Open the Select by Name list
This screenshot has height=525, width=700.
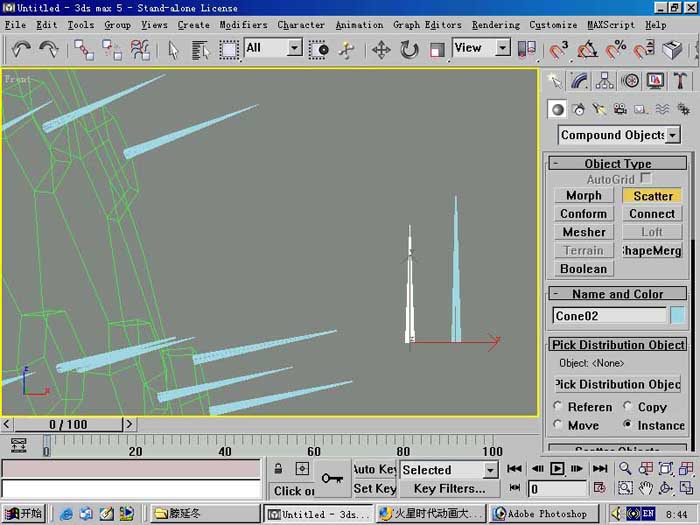click(x=200, y=50)
